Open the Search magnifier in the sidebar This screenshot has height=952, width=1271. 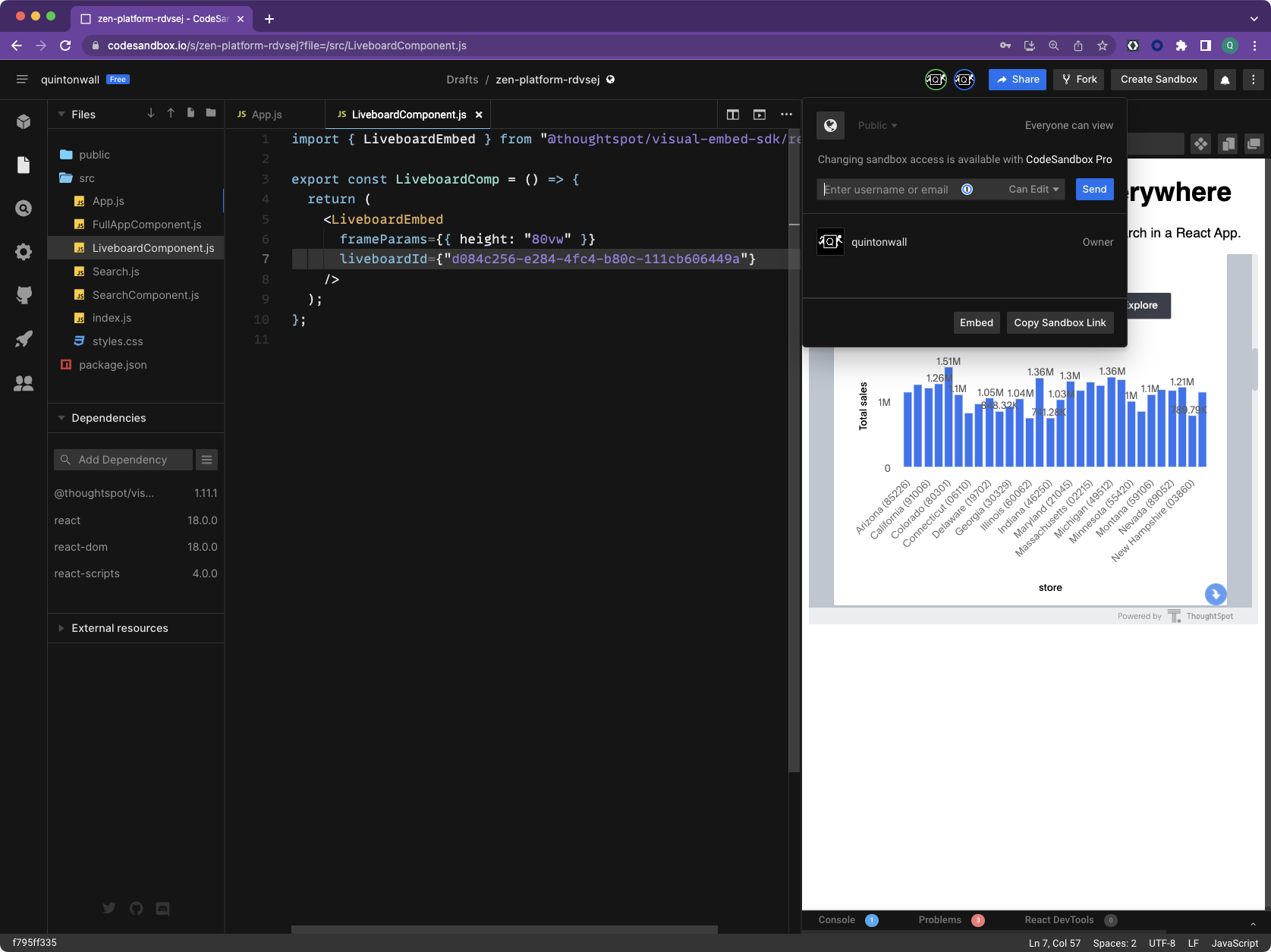tap(24, 208)
